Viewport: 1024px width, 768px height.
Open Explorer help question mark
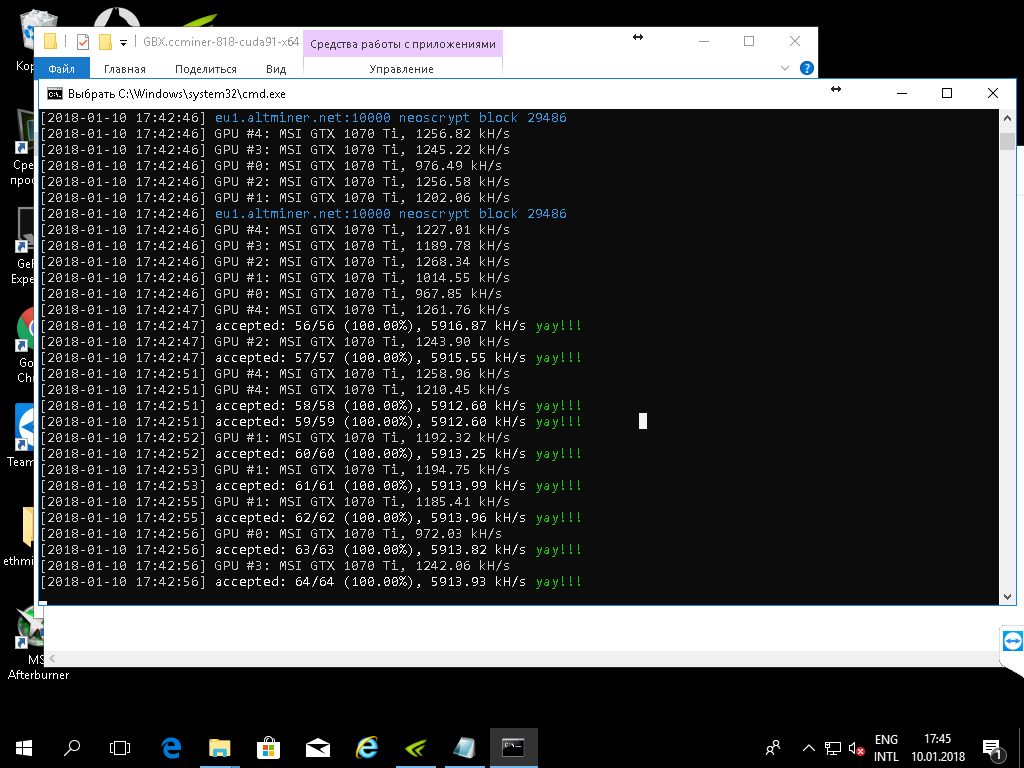pyautogui.click(x=807, y=68)
